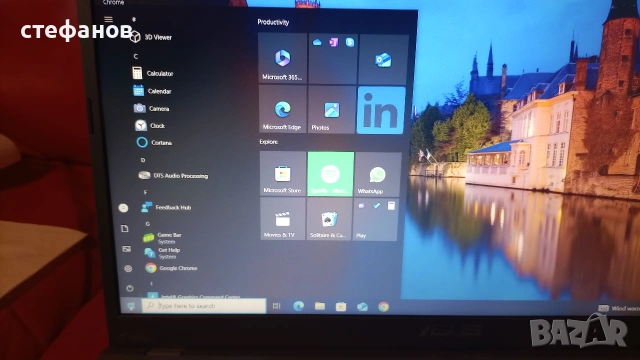Image resolution: width=640 pixels, height=360 pixels.
Task: Open the Calendar app
Action: click(152, 91)
